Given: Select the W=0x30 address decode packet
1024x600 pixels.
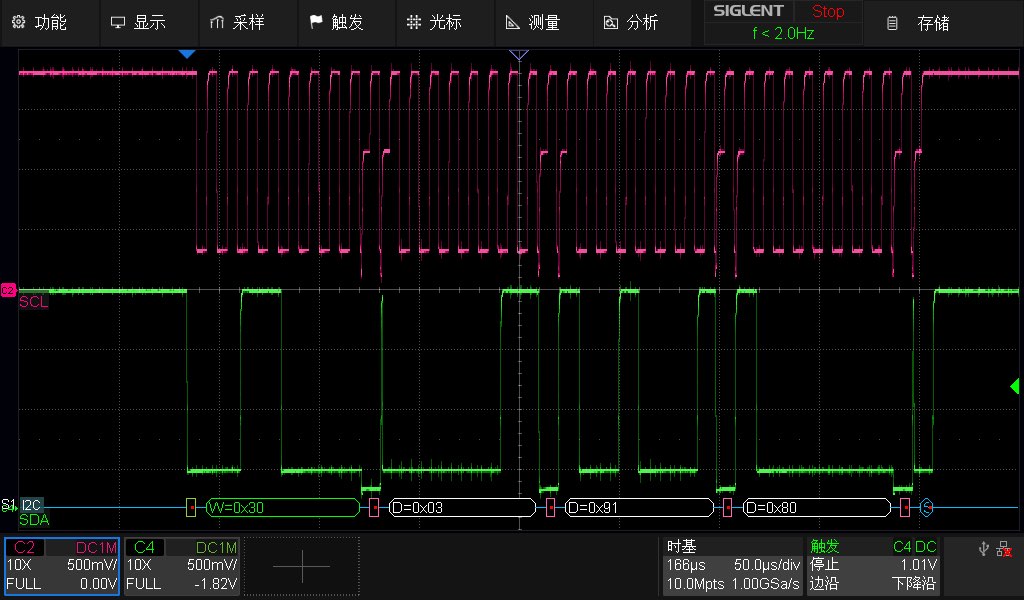Looking at the screenshot, I should (x=283, y=507).
